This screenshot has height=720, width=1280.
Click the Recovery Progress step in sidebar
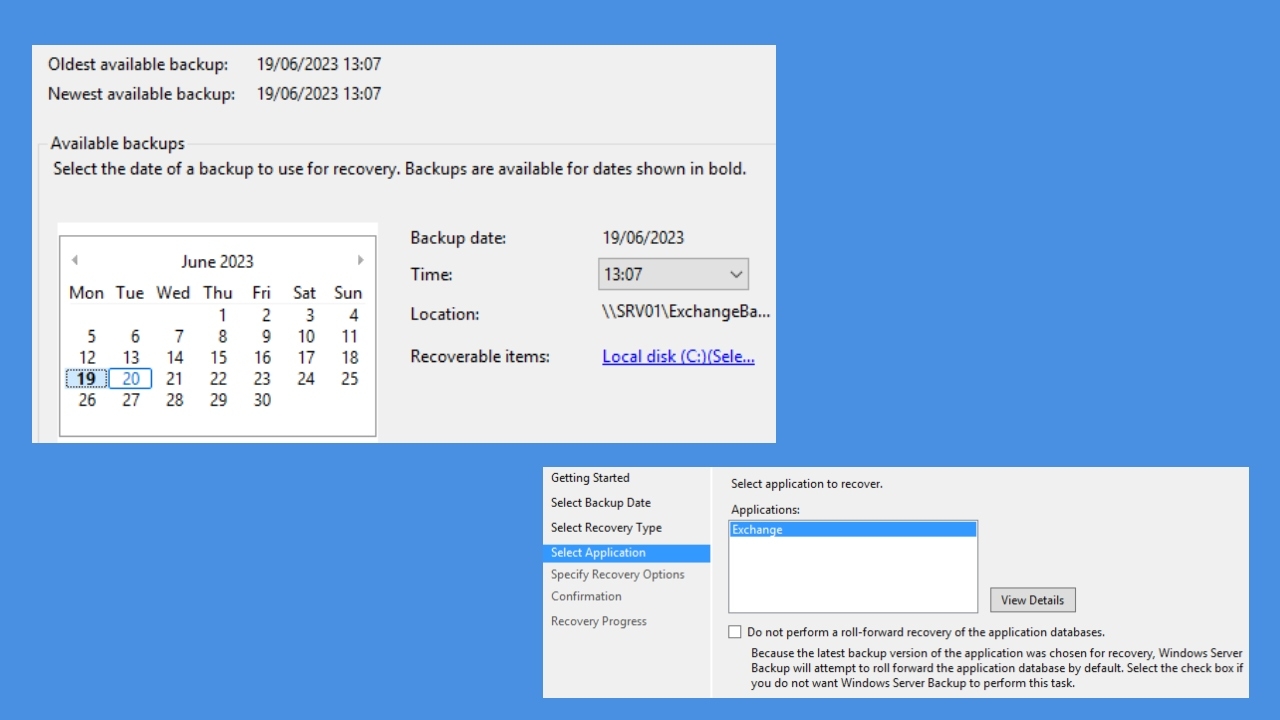point(598,621)
